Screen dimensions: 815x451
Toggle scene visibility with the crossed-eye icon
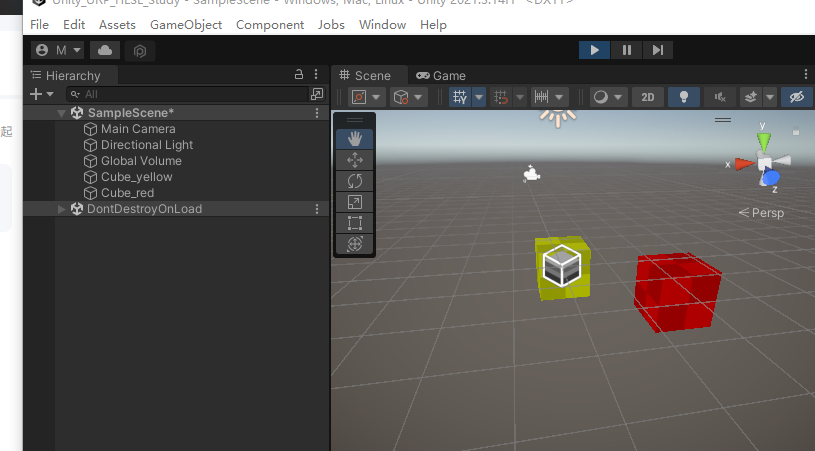click(x=796, y=97)
